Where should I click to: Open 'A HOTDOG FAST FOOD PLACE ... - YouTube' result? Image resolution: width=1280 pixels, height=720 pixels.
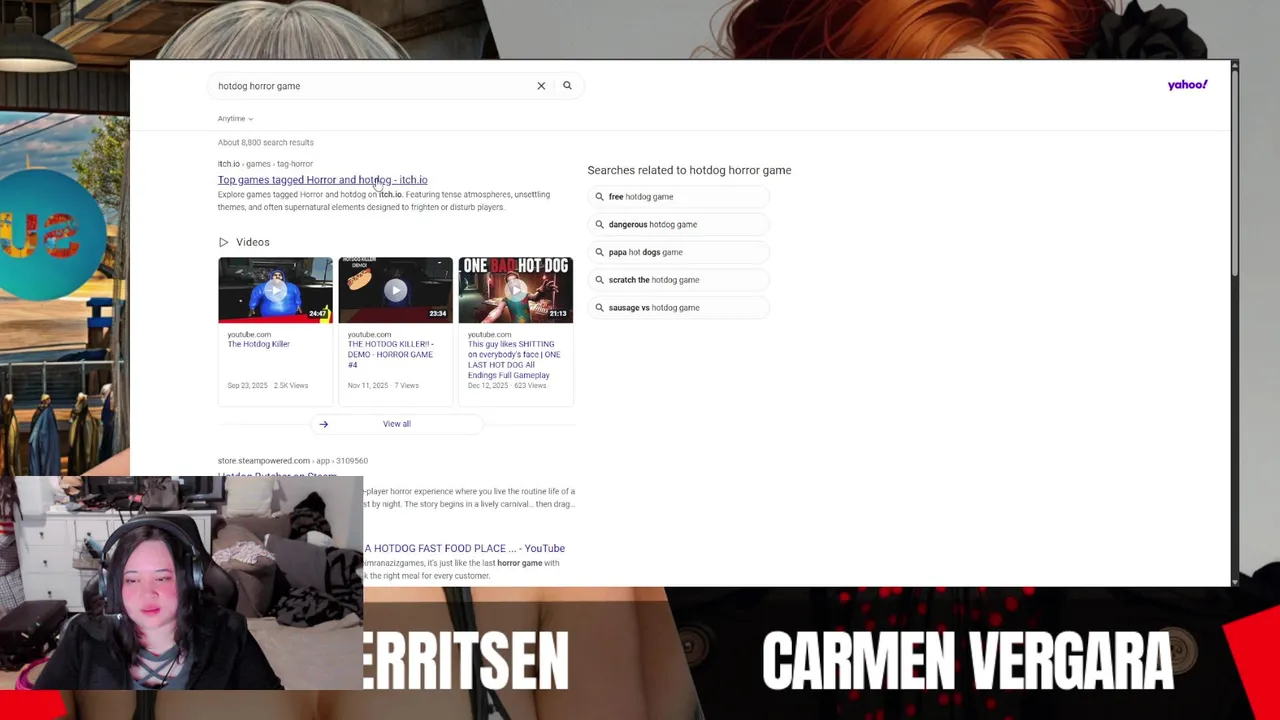pyautogui.click(x=464, y=548)
